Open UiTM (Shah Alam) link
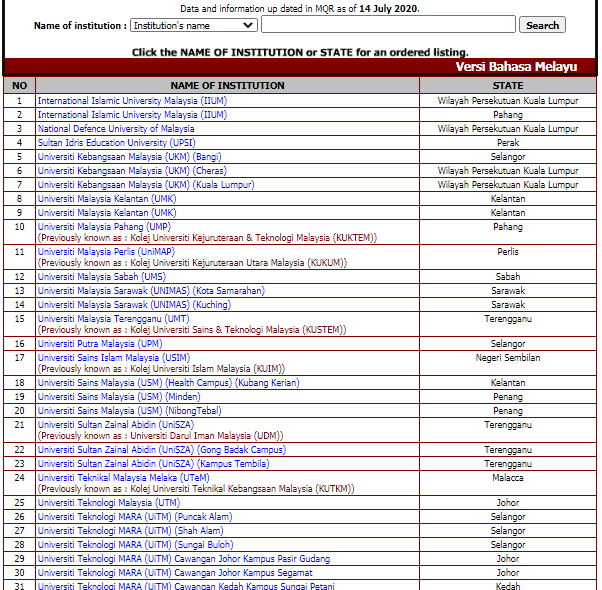Image resolution: width=602 pixels, height=590 pixels. 131,531
